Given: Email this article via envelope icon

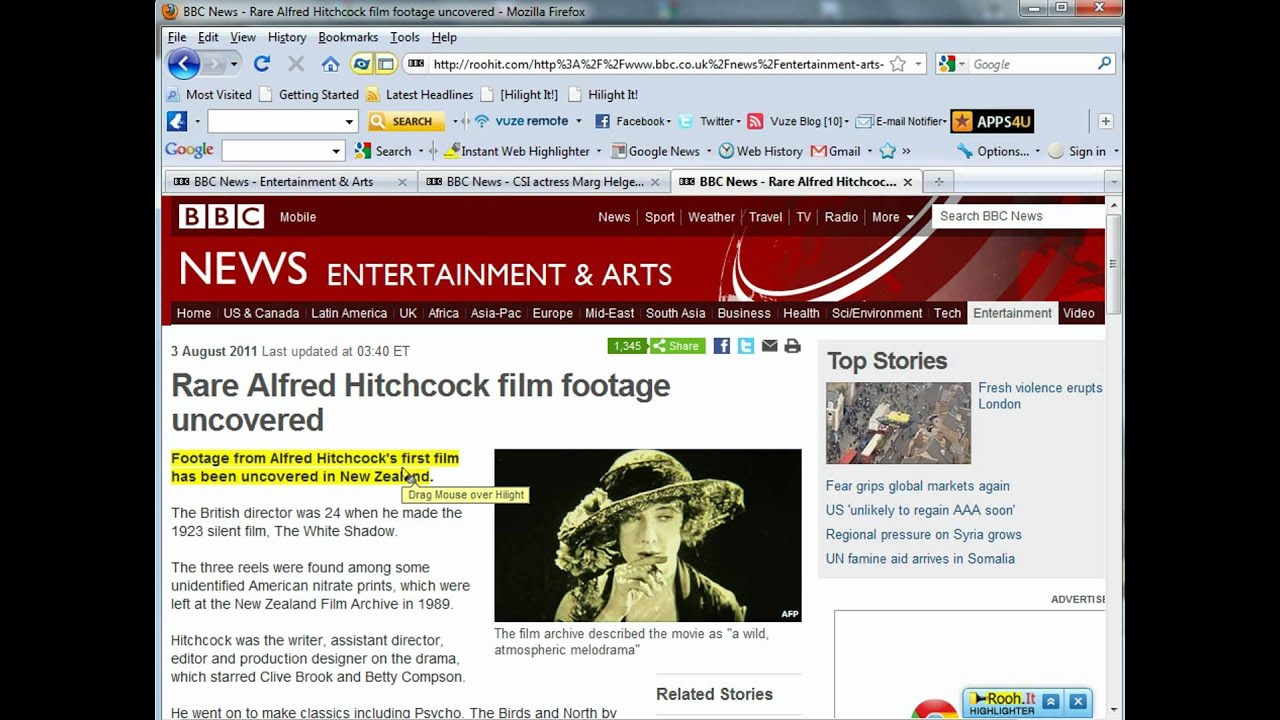Looking at the screenshot, I should click(769, 346).
